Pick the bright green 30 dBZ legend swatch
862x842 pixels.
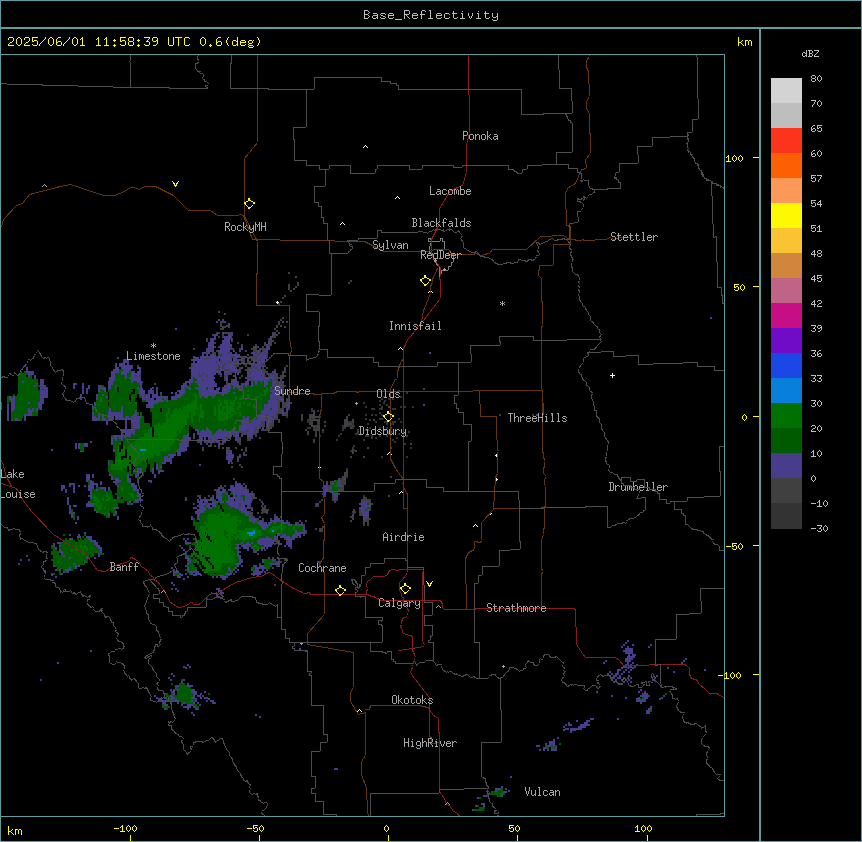(x=786, y=416)
